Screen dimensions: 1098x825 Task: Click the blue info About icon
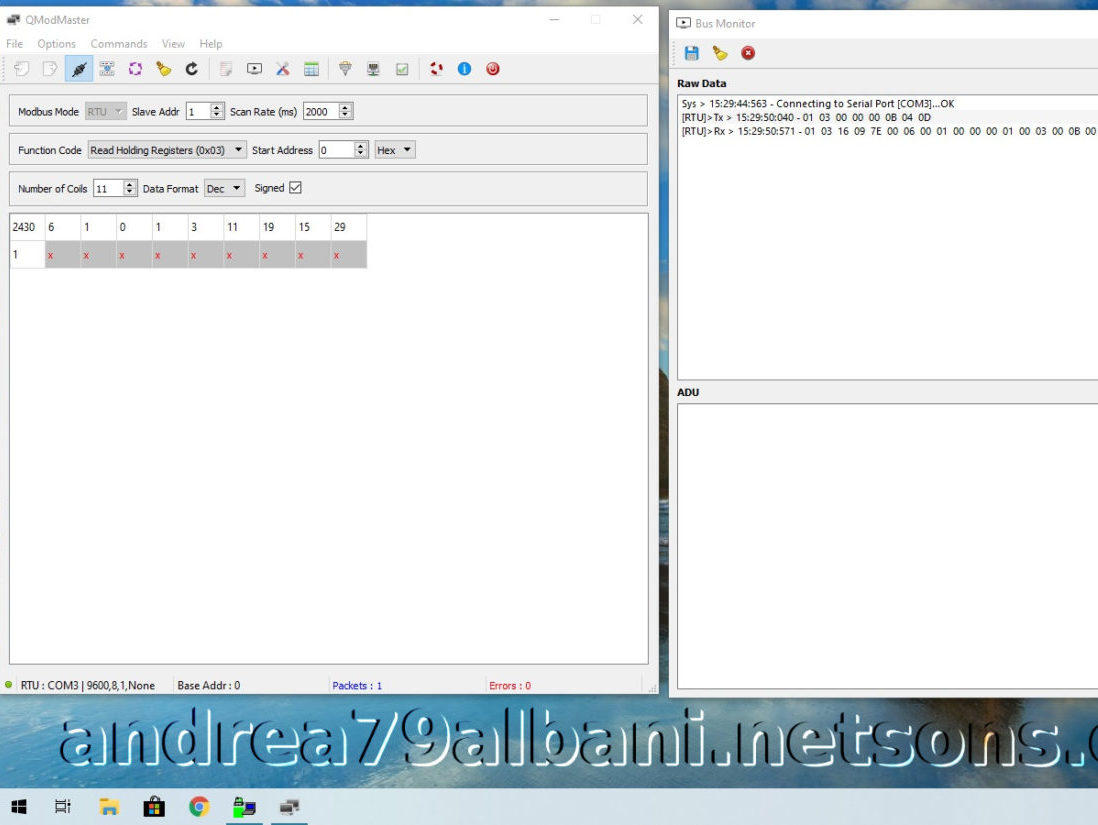[x=464, y=69]
